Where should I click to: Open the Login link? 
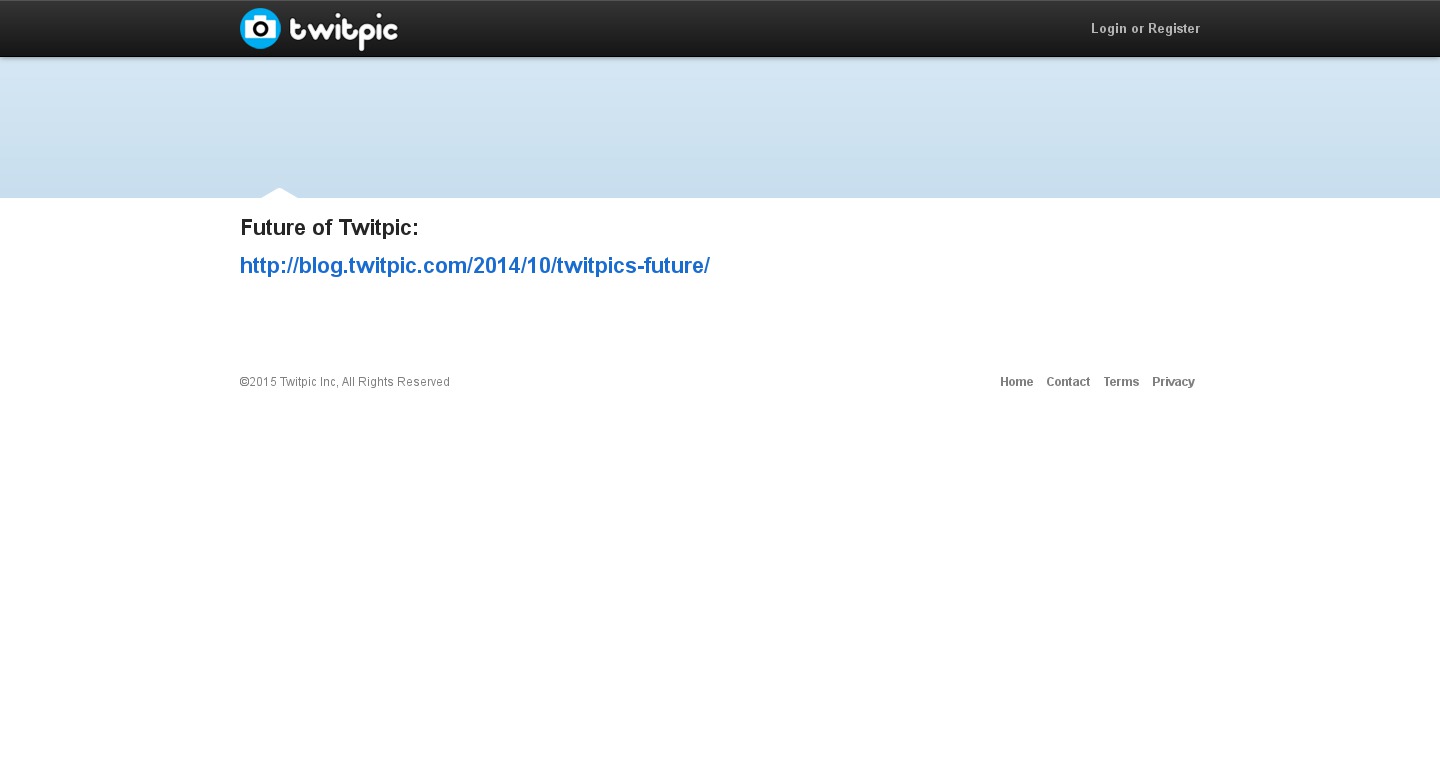click(x=1108, y=29)
